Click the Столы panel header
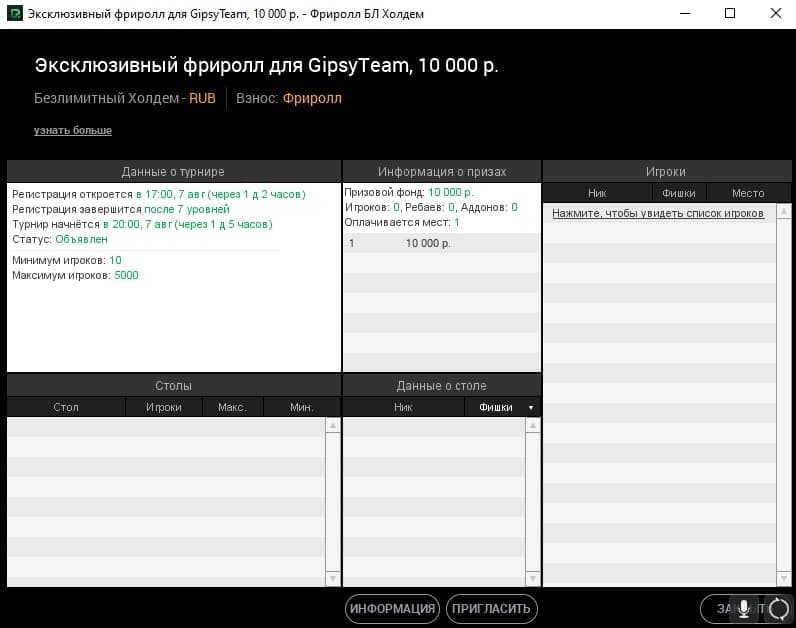796x628 pixels. click(174, 386)
